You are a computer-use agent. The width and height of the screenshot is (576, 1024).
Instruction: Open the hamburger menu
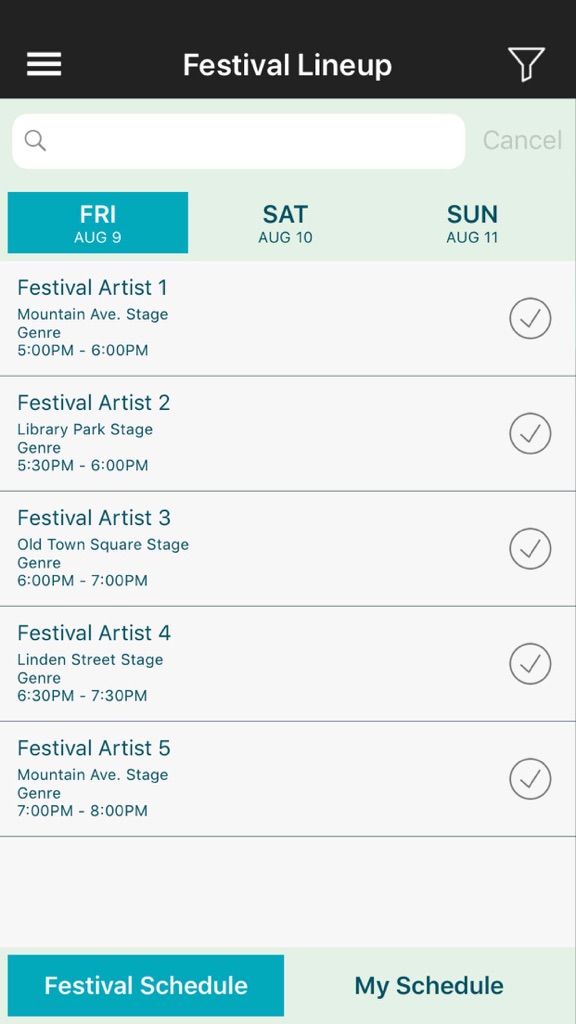tap(44, 64)
